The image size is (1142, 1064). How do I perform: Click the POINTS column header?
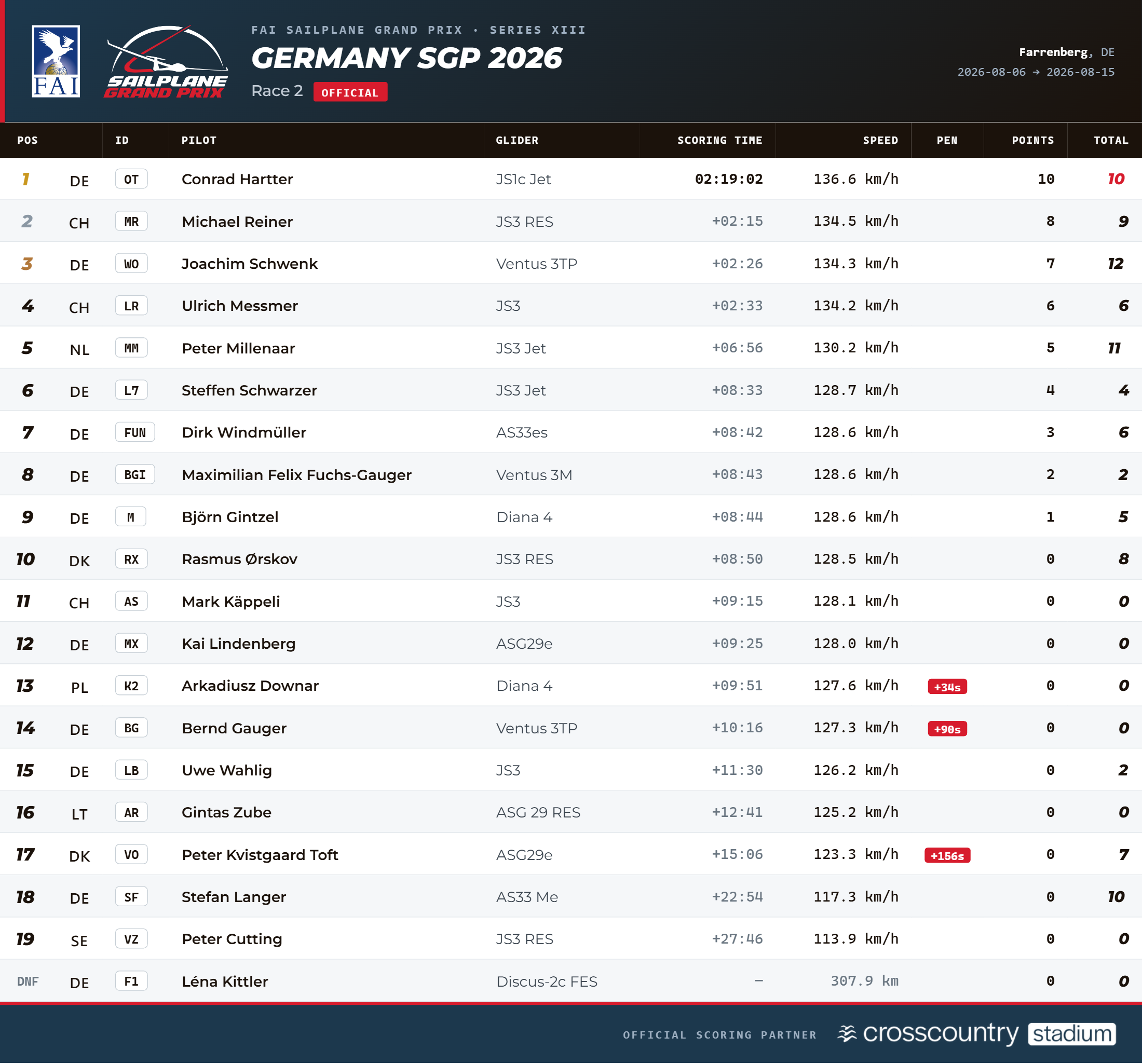pos(1033,140)
